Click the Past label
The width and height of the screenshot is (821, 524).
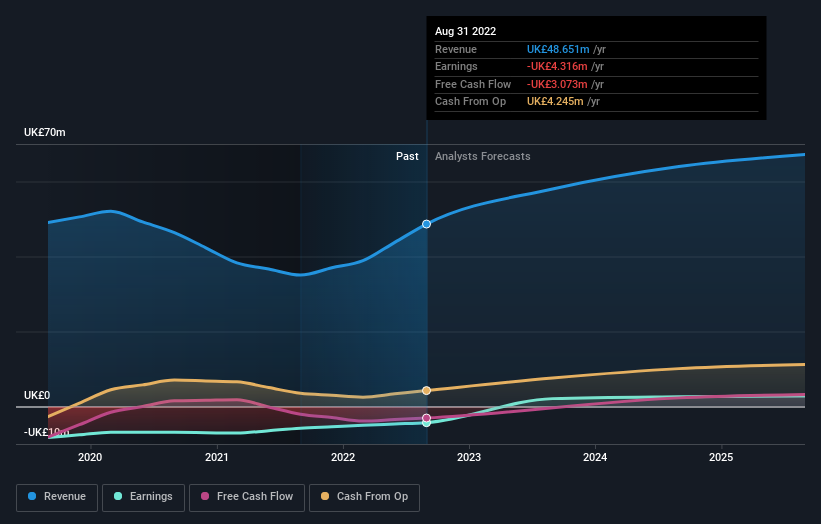(x=407, y=156)
